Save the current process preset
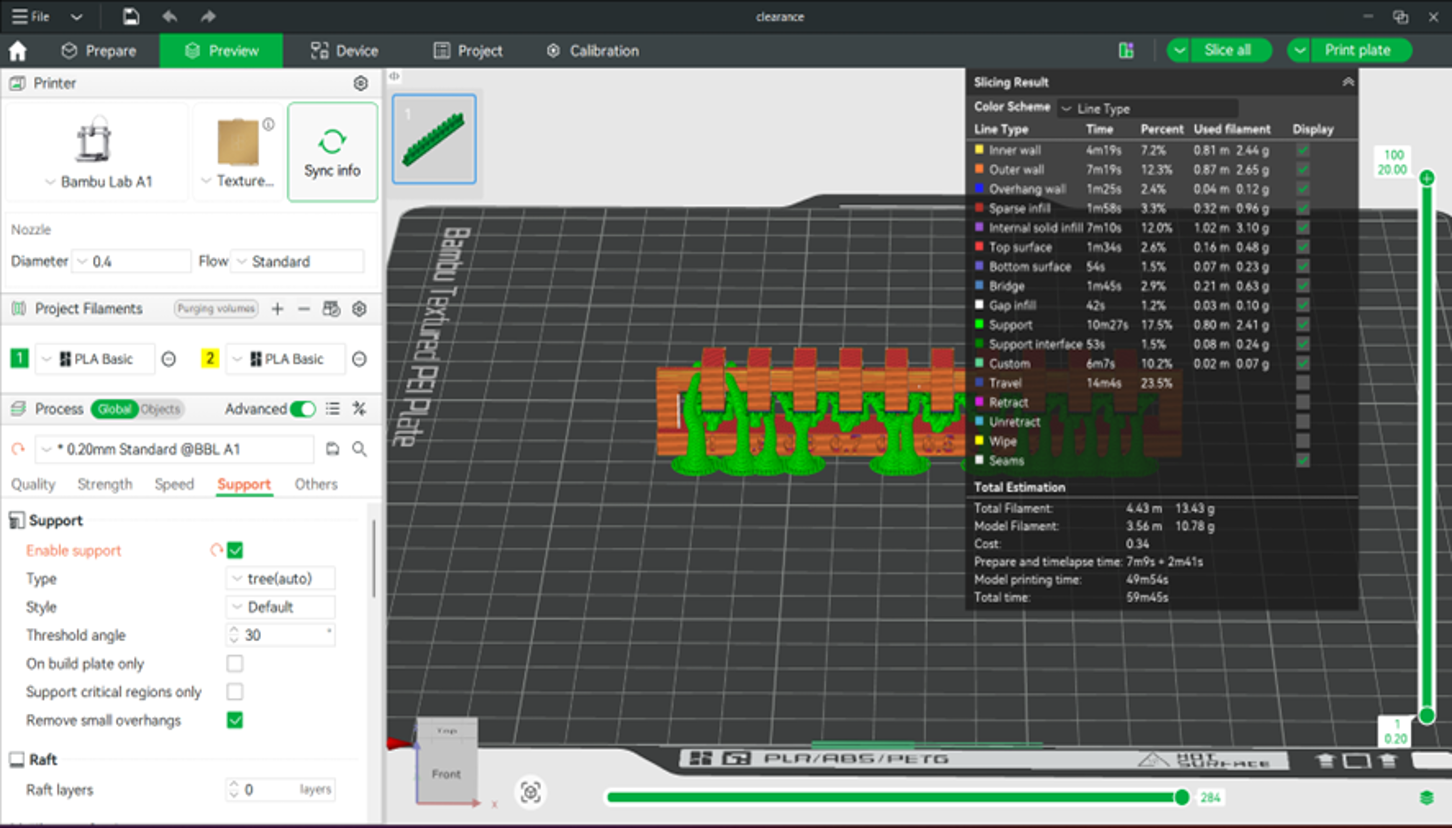Image resolution: width=1452 pixels, height=828 pixels. (x=333, y=450)
